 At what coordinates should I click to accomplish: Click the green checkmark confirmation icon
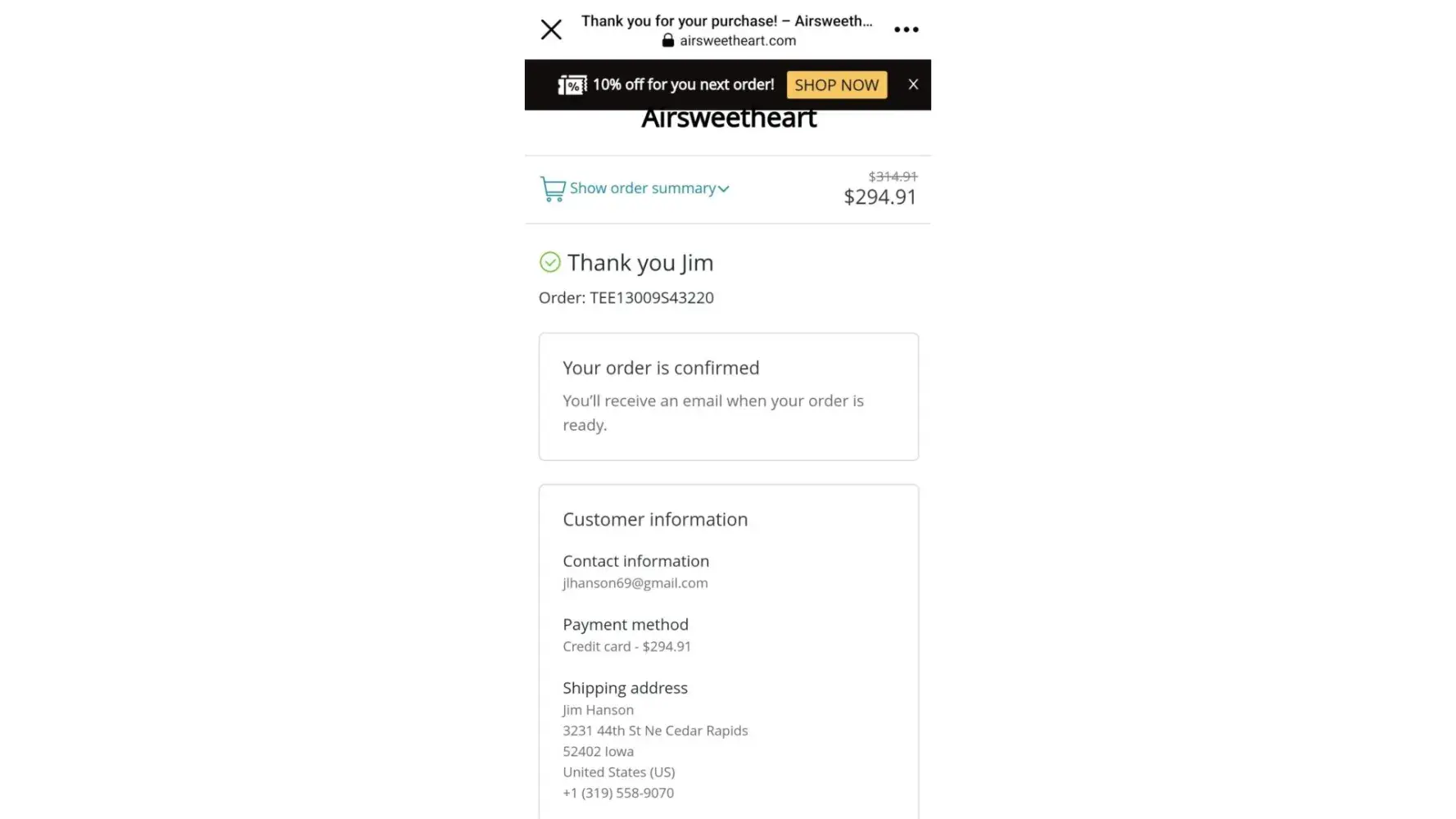point(550,262)
